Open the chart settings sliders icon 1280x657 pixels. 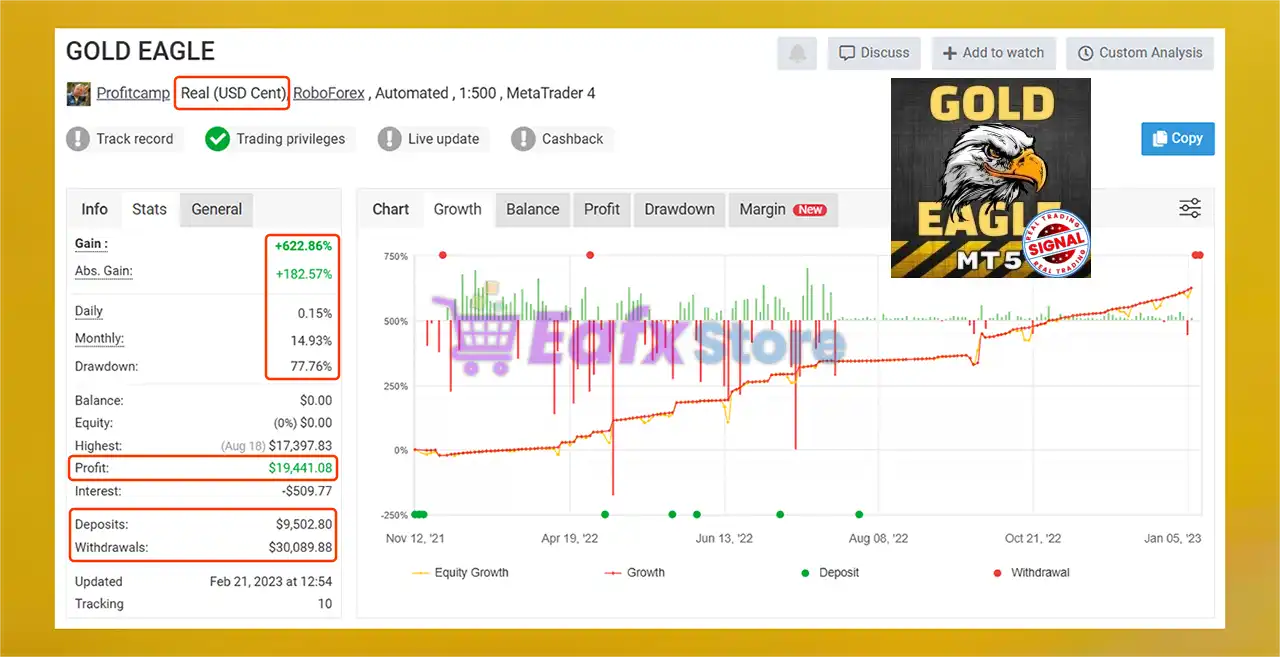pyautogui.click(x=1190, y=208)
